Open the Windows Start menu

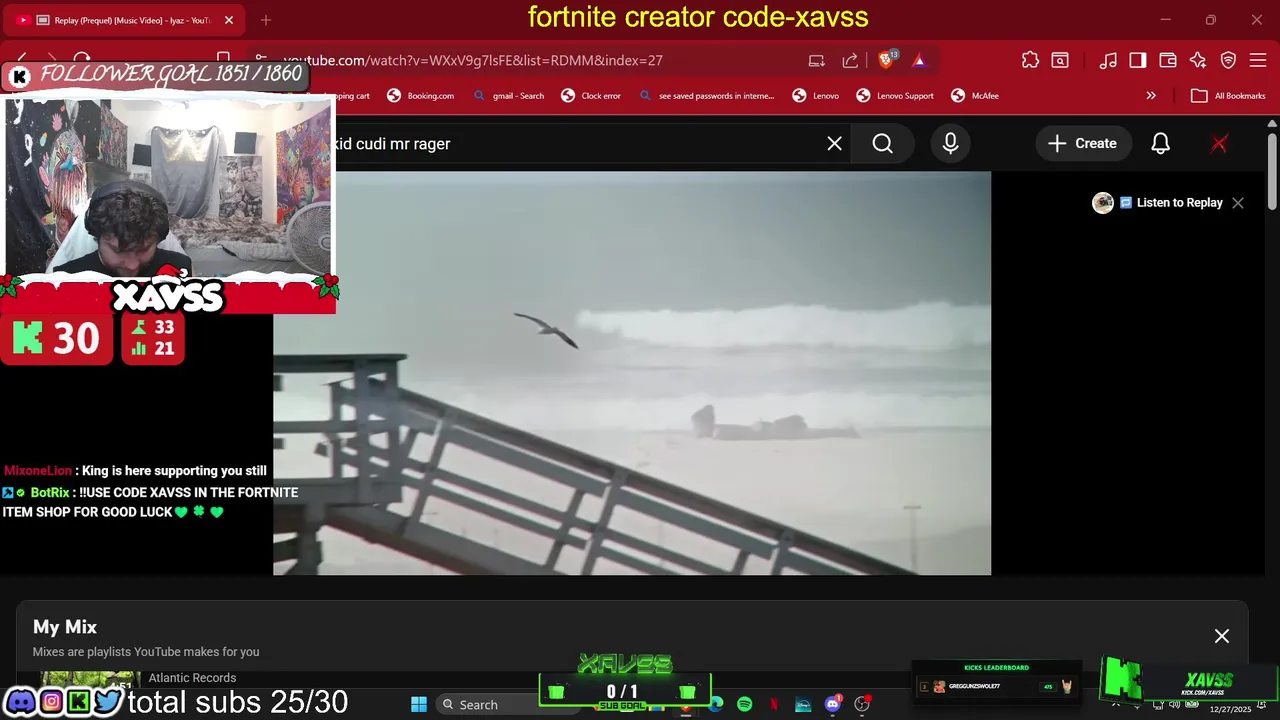(419, 704)
